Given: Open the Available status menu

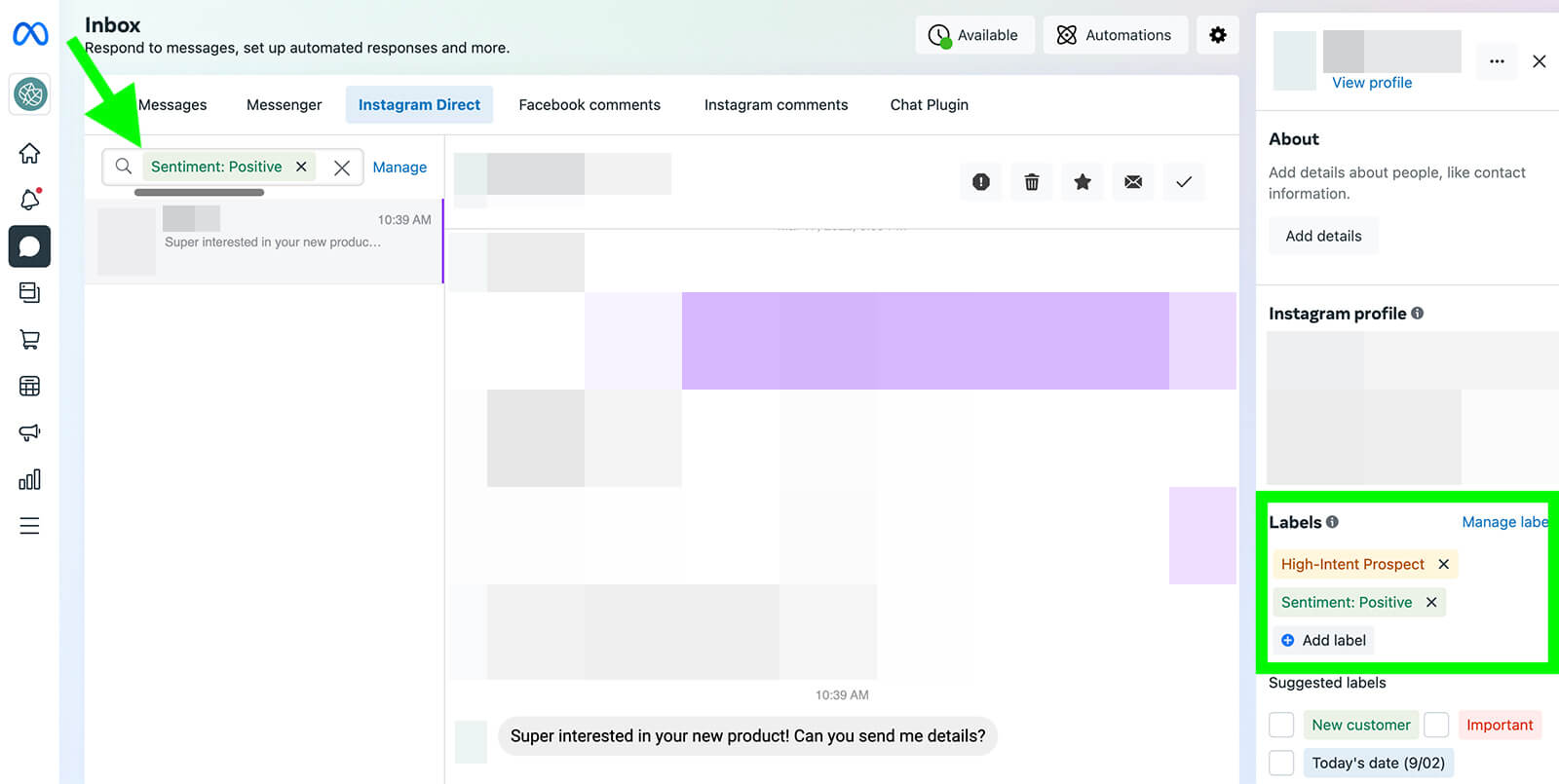Looking at the screenshot, I should (x=974, y=35).
